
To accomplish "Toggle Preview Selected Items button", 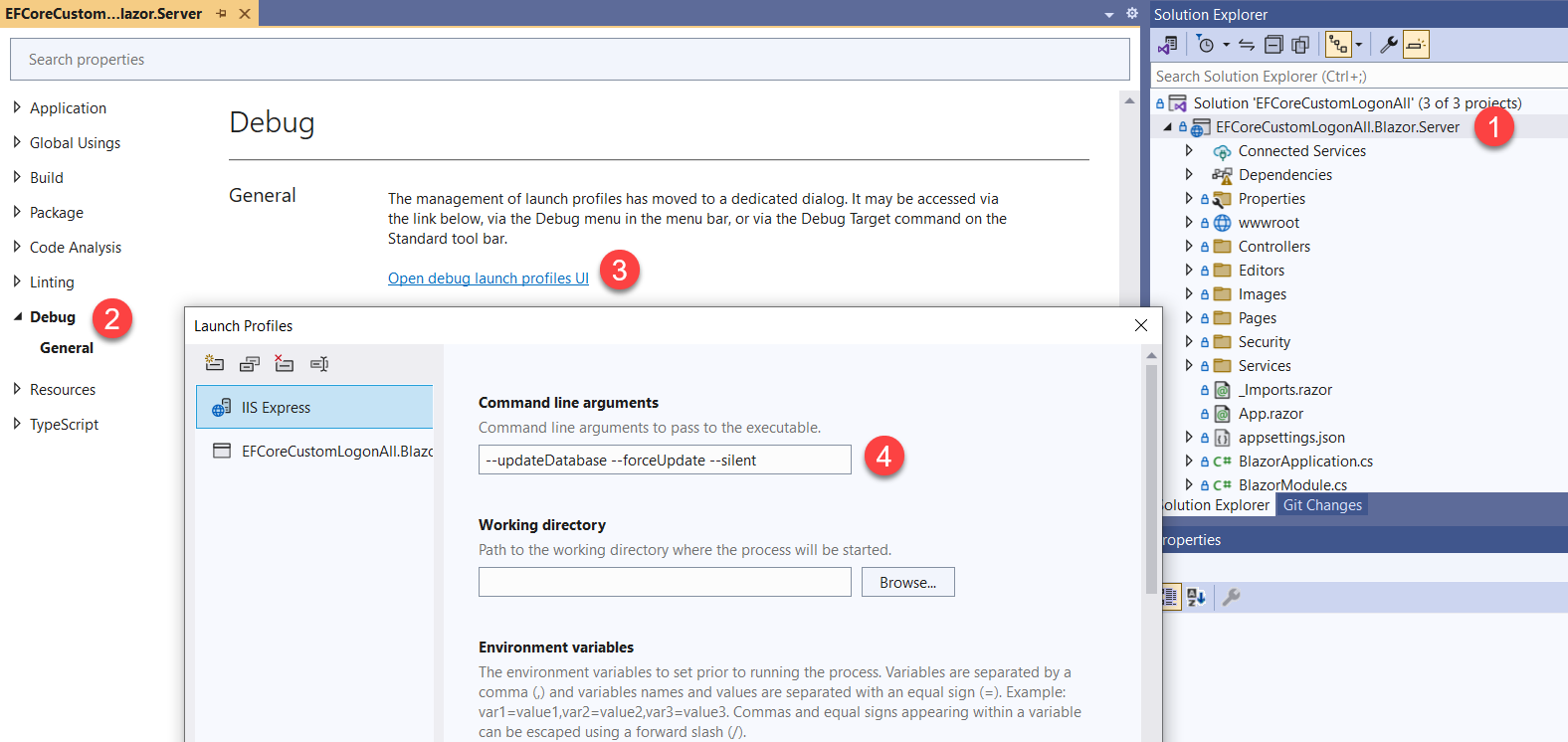I will coord(1416,45).
